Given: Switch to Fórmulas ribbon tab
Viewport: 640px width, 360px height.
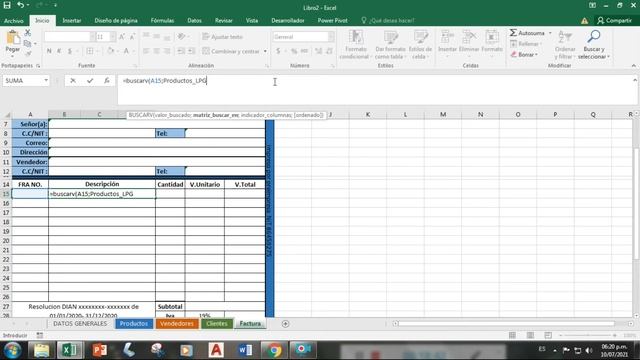Looking at the screenshot, I should coord(162,20).
